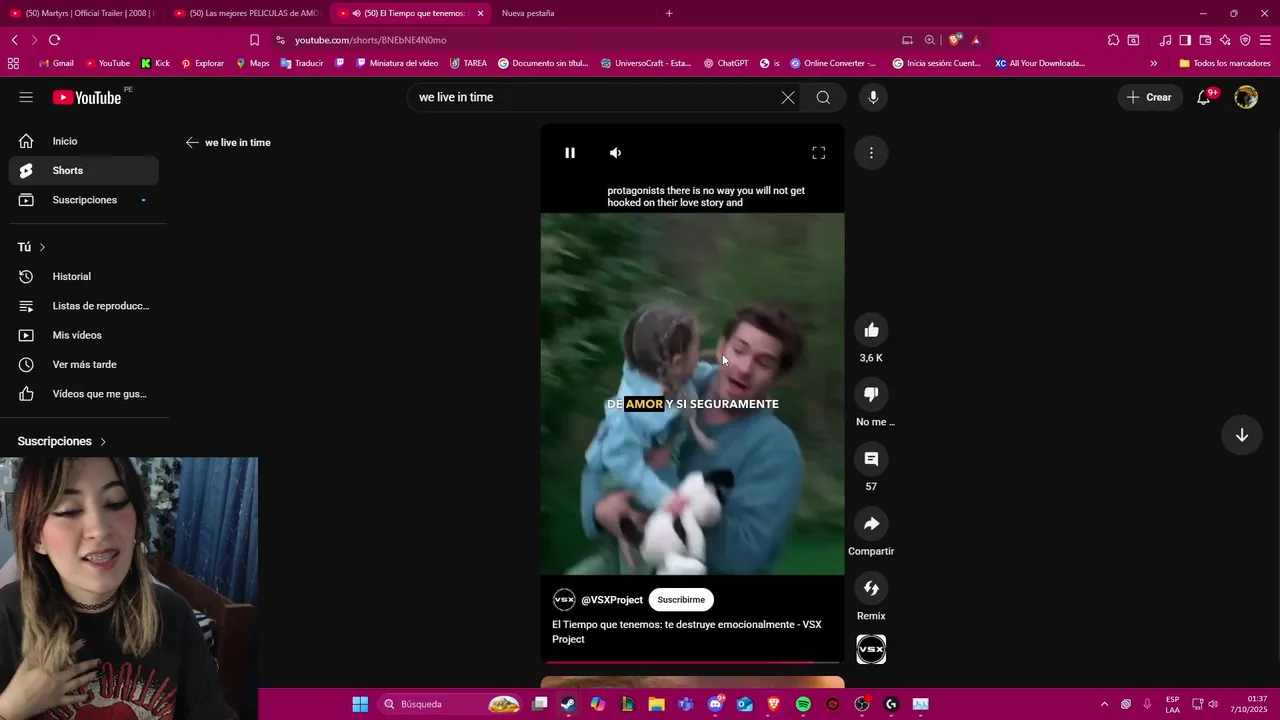Show more bookmarks with the double chevron
This screenshot has height=720, width=1280.
click(1153, 63)
